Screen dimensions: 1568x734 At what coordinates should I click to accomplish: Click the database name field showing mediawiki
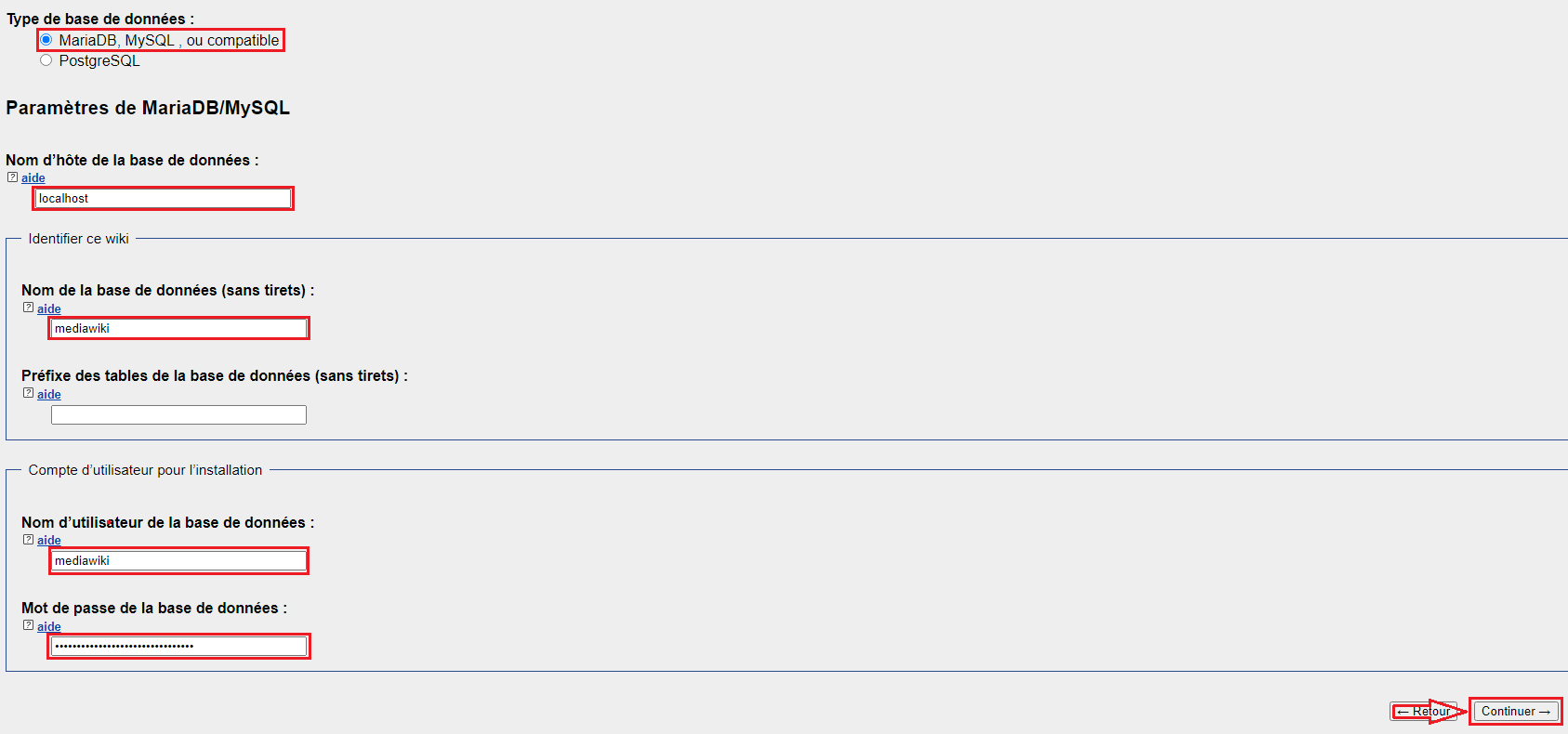pos(178,328)
